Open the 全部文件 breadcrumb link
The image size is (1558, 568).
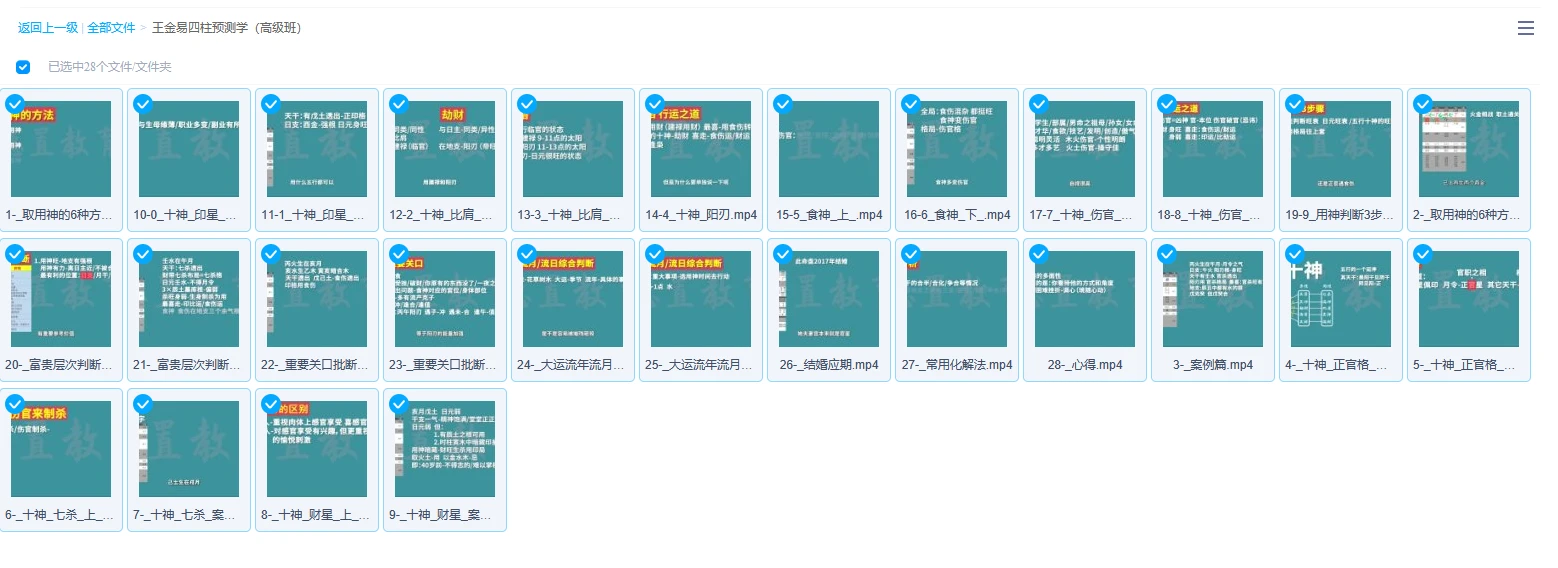[x=111, y=28]
